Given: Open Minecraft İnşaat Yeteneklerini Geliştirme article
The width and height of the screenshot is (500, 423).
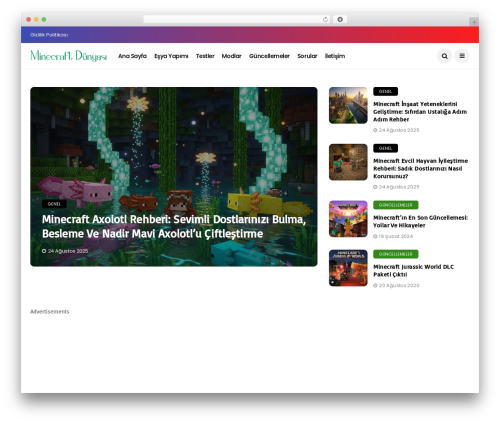Looking at the screenshot, I should [x=420, y=112].
